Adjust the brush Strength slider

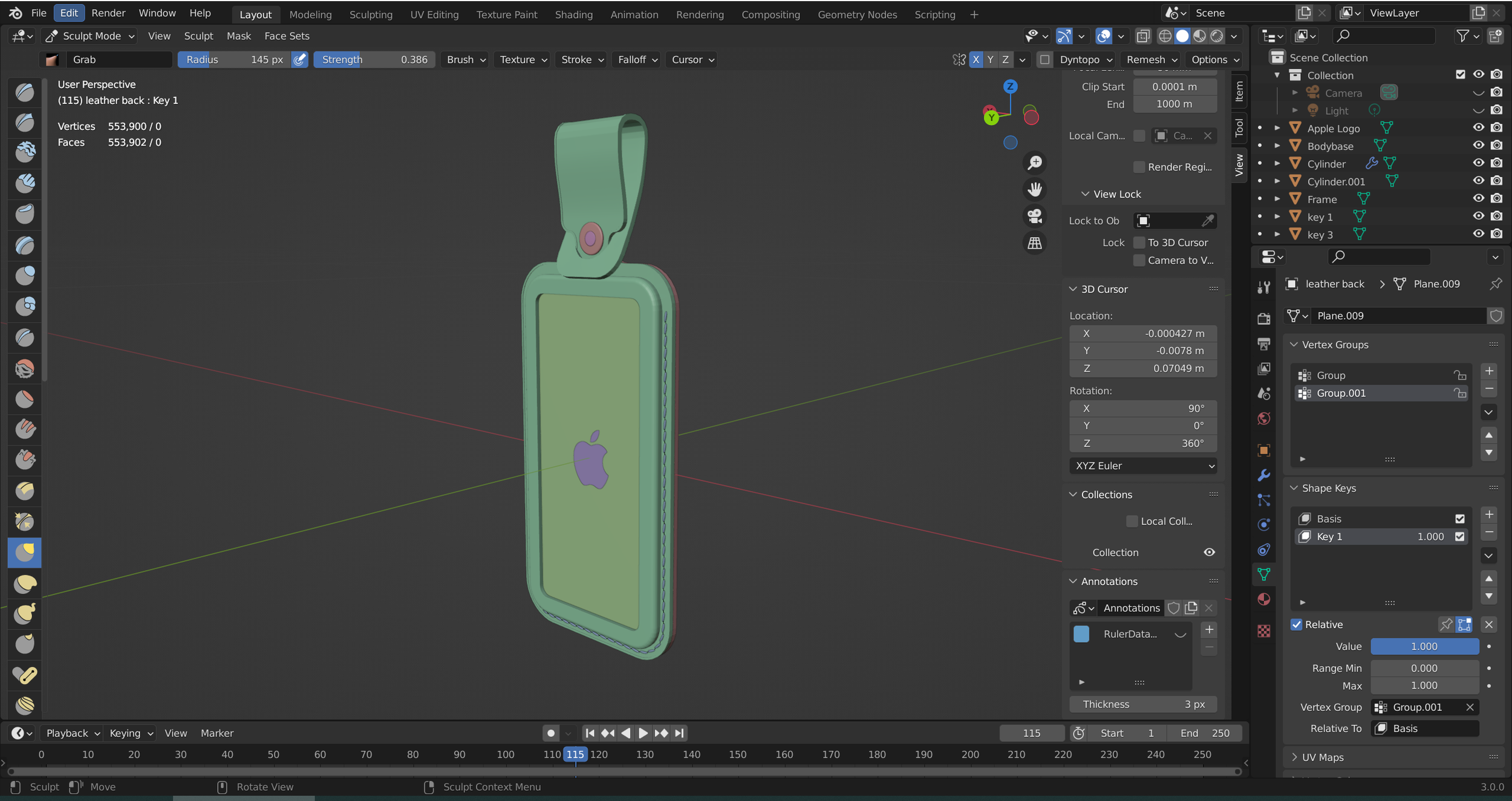click(374, 59)
